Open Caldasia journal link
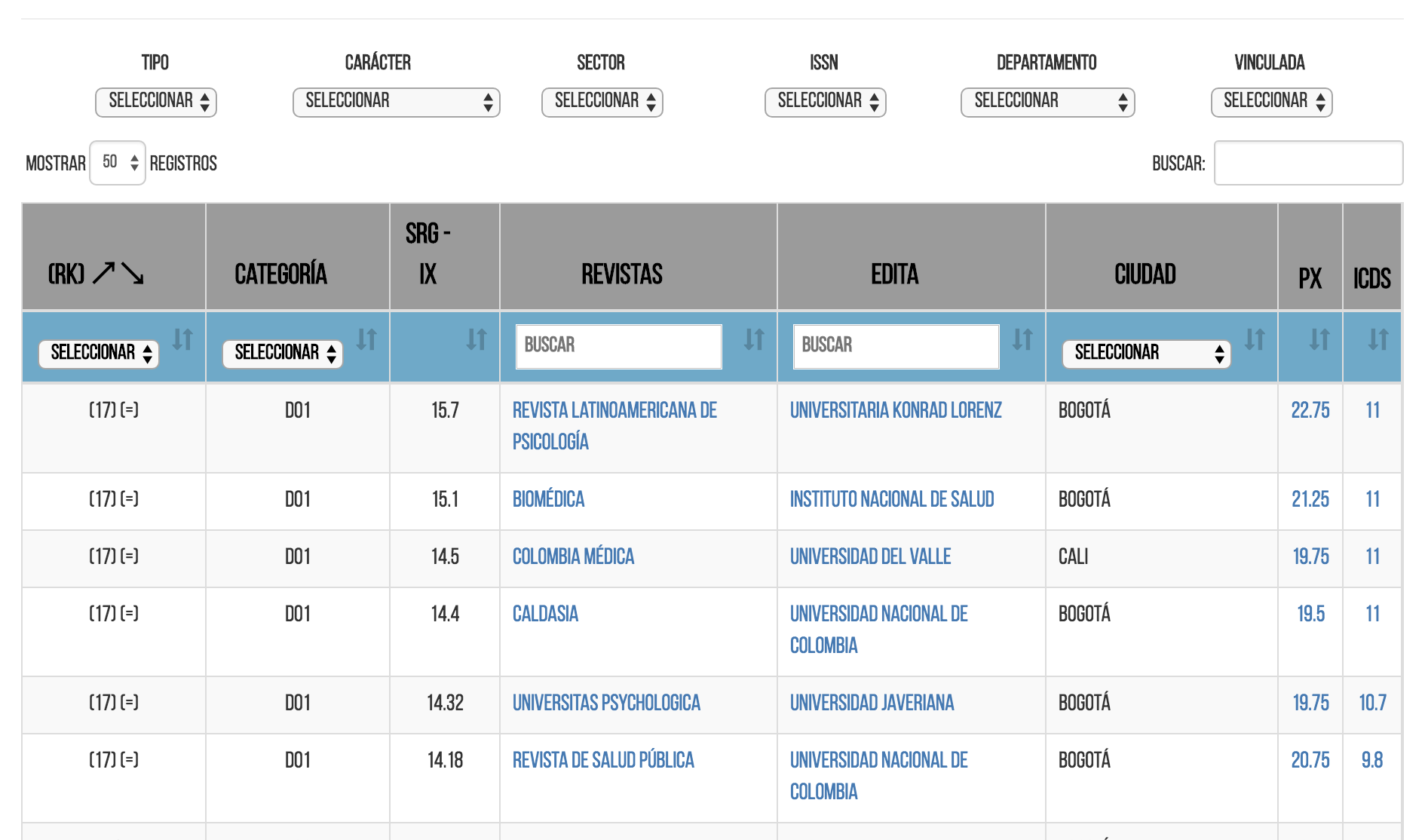The width and height of the screenshot is (1425, 840). [x=545, y=614]
